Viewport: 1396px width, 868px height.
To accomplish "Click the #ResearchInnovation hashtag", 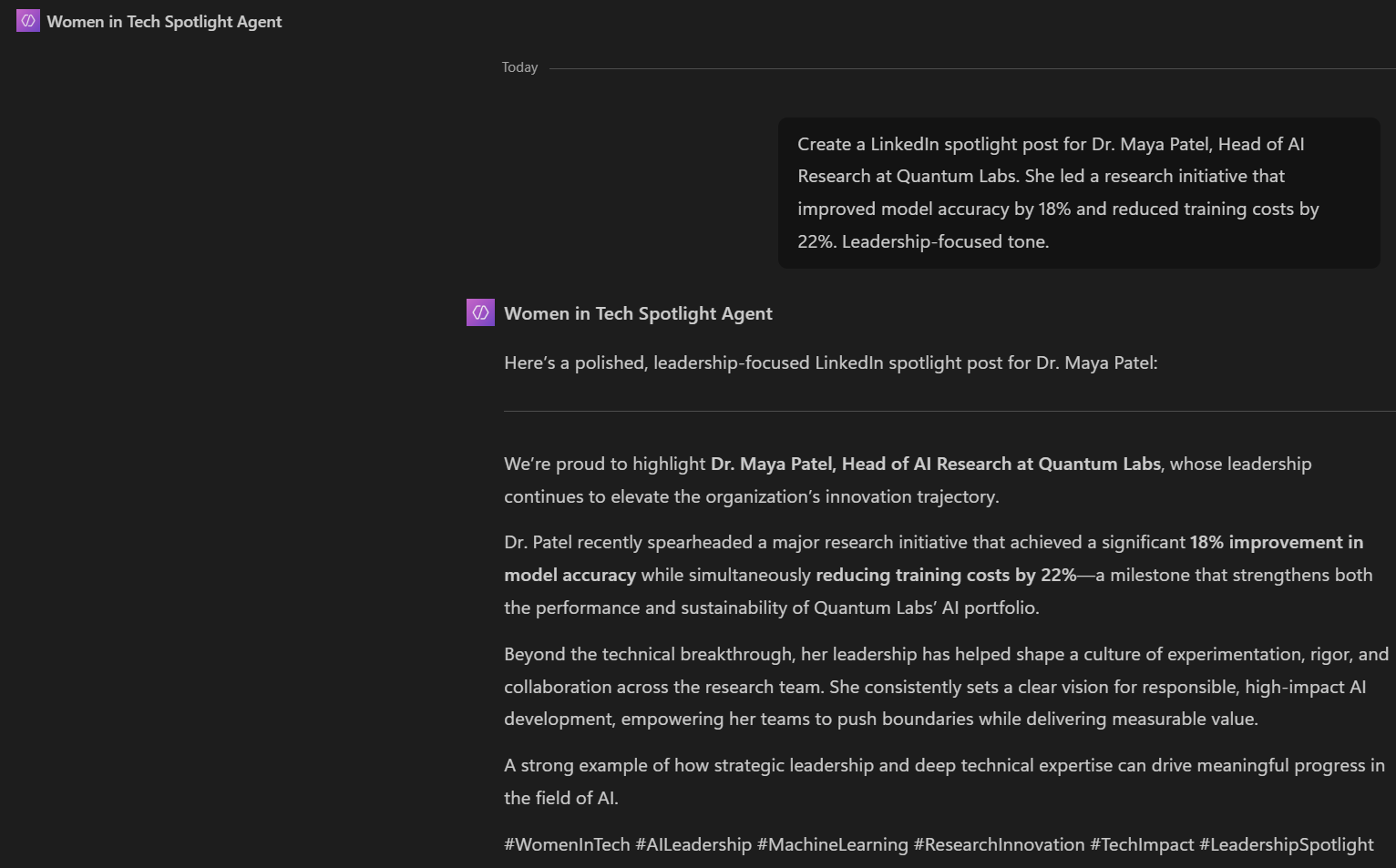I will (1000, 844).
